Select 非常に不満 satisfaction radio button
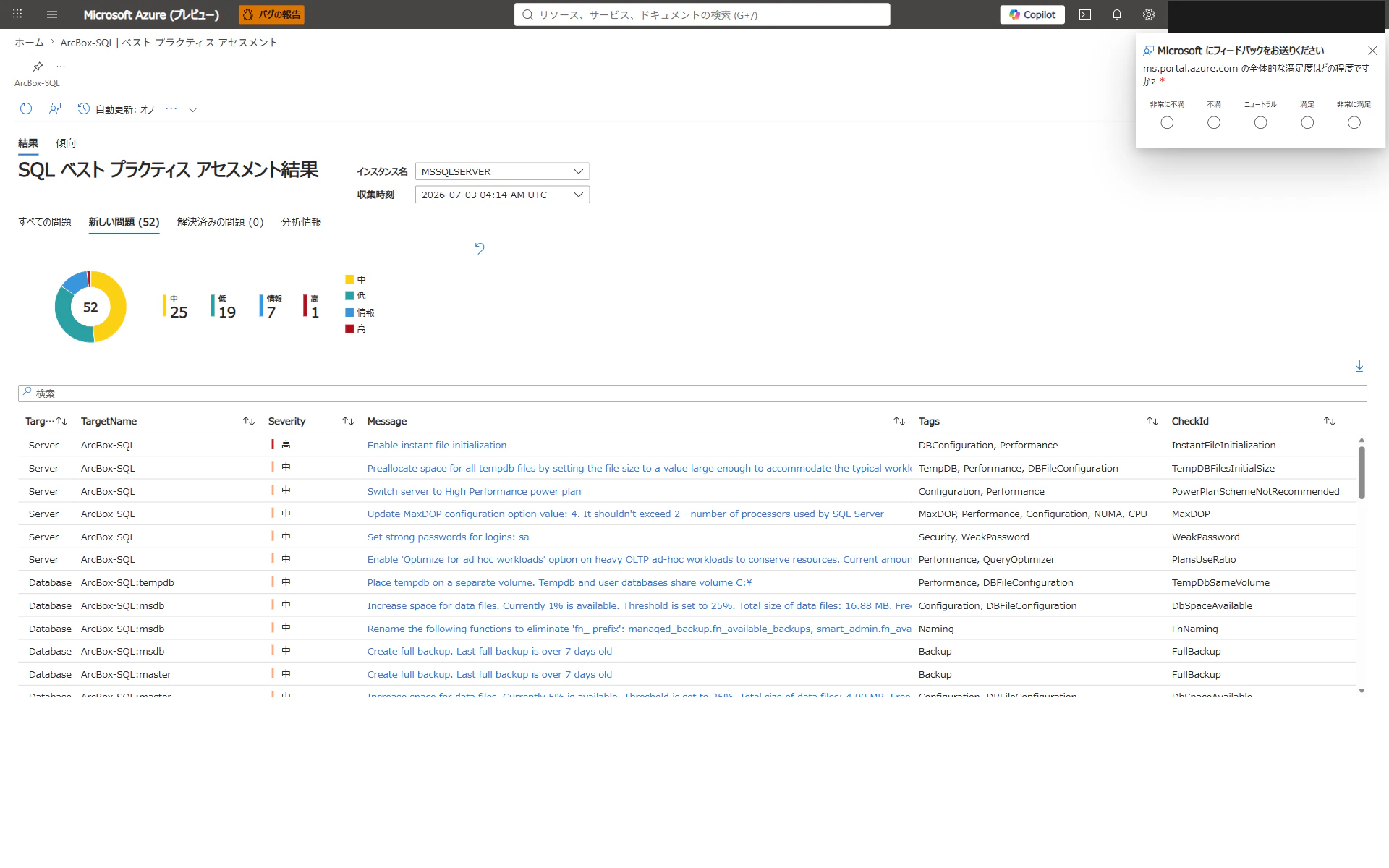Screen dimensions: 1389x868 click(x=1167, y=123)
